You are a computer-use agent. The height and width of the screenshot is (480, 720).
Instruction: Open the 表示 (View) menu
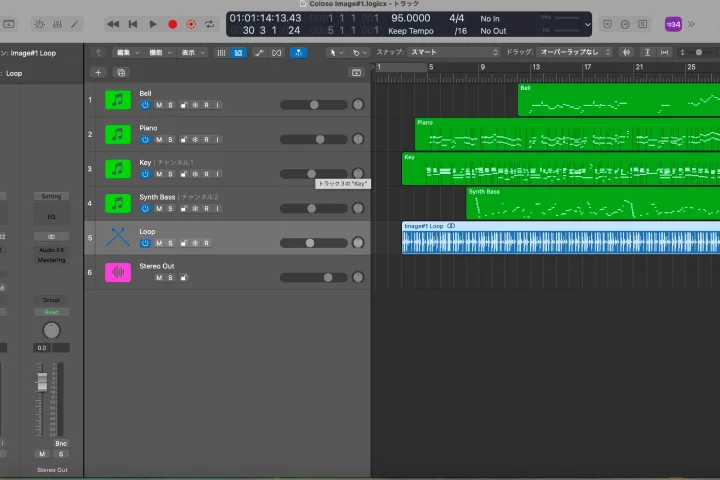pos(193,53)
